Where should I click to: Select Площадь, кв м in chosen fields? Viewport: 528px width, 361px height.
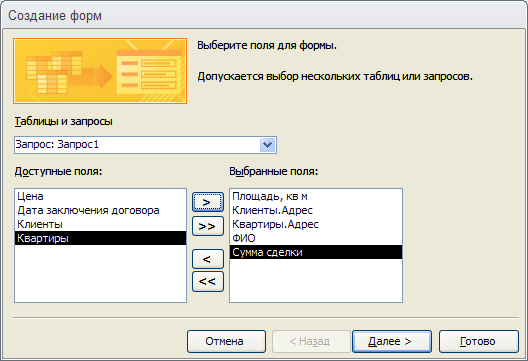[316, 196]
